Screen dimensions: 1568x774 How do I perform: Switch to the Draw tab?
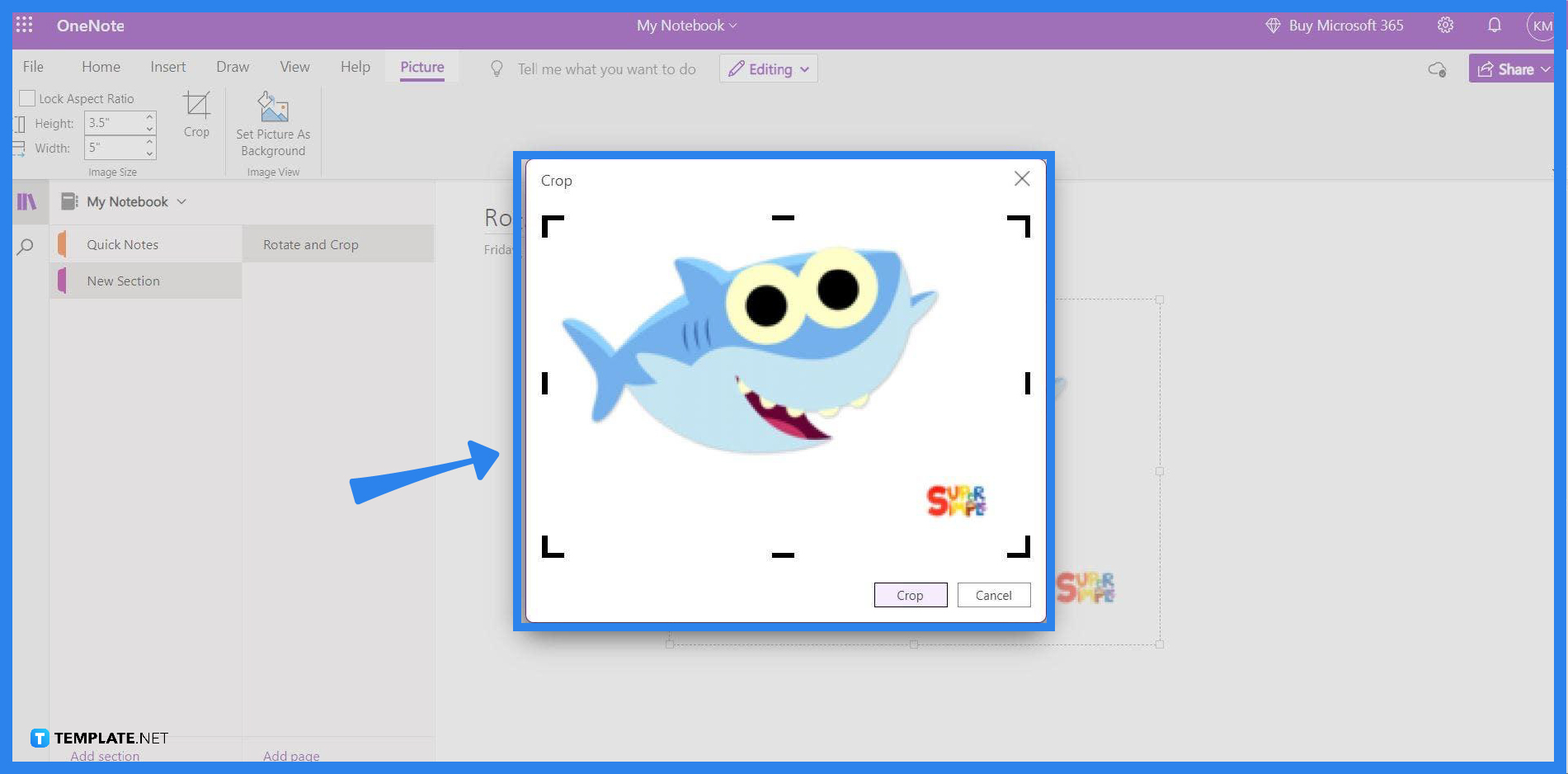tap(232, 67)
